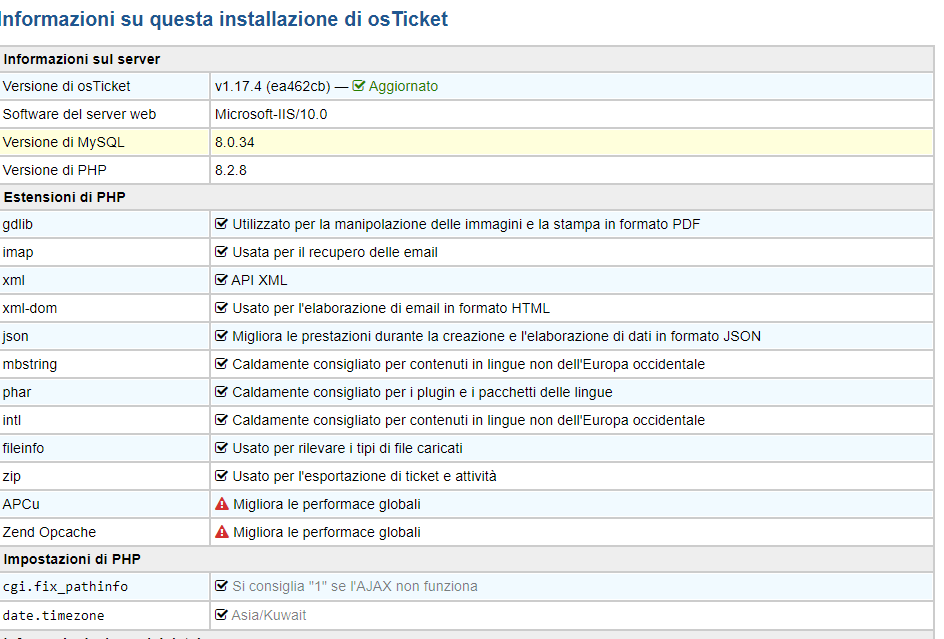Click the cgi.fix_pathinfo check icon

pyautogui.click(x=222, y=586)
